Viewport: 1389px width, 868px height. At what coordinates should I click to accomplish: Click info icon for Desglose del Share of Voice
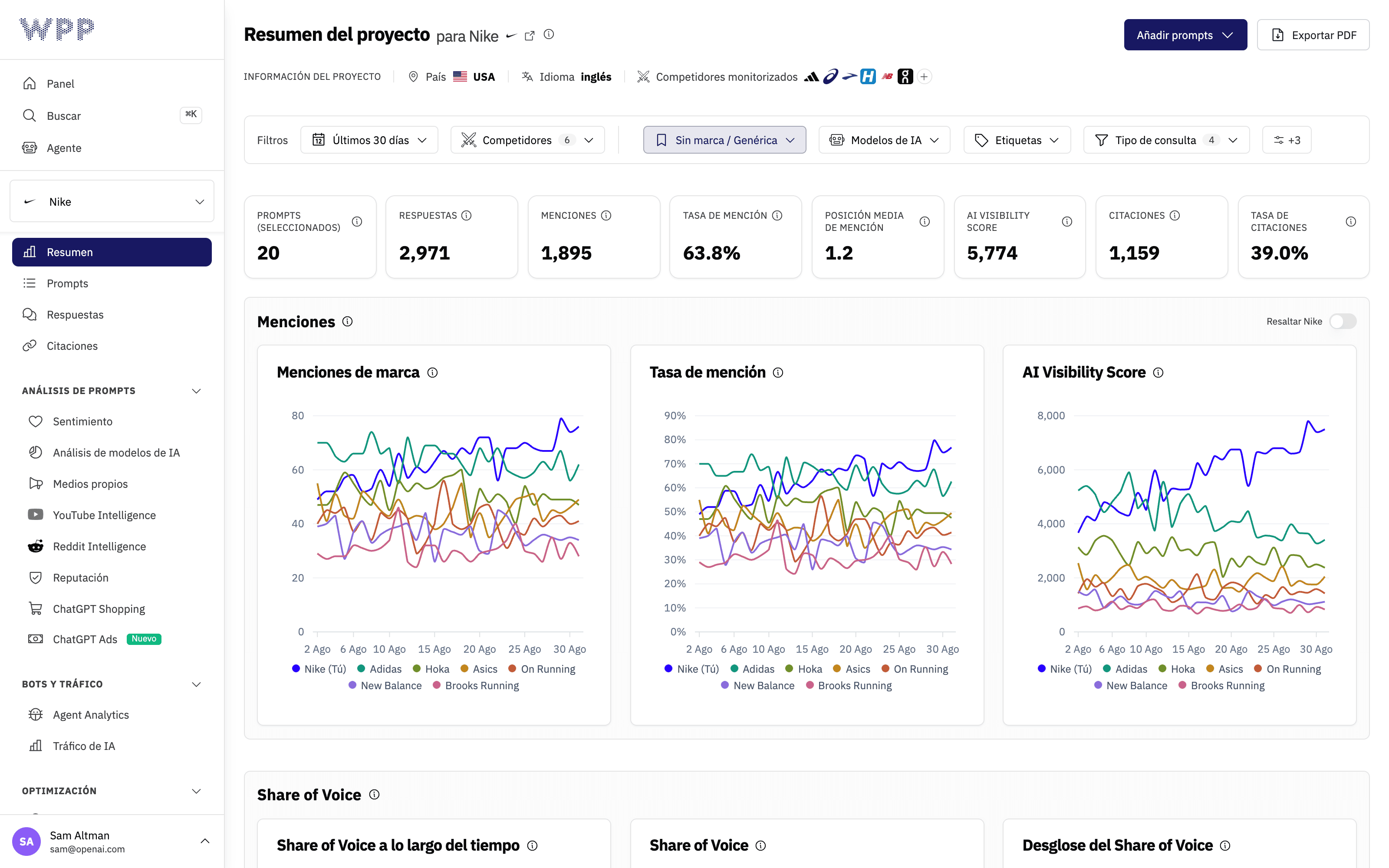point(1225,845)
